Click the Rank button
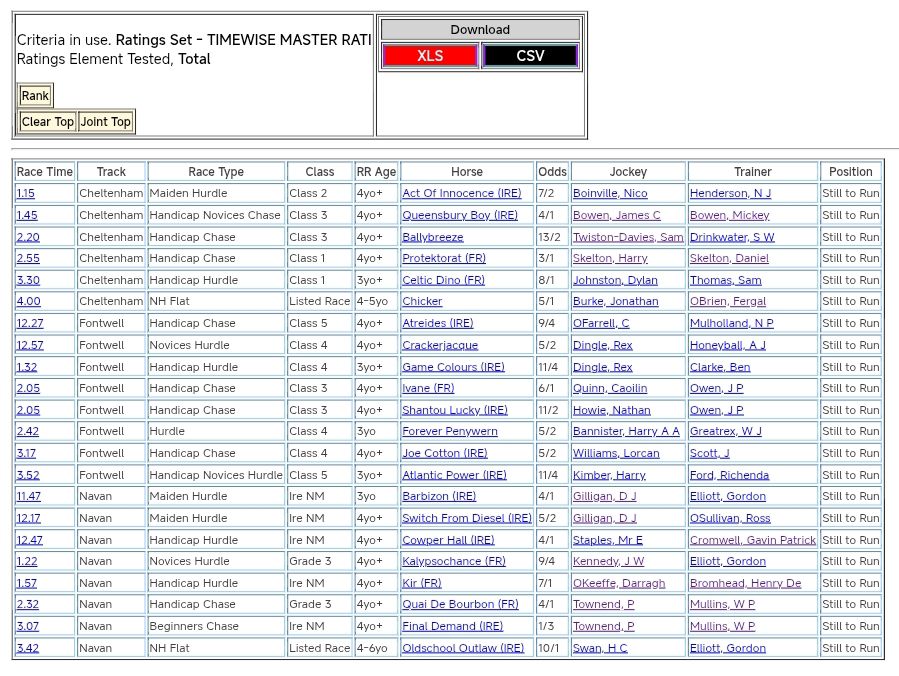Screen dimensions: 899x676 coord(35,96)
